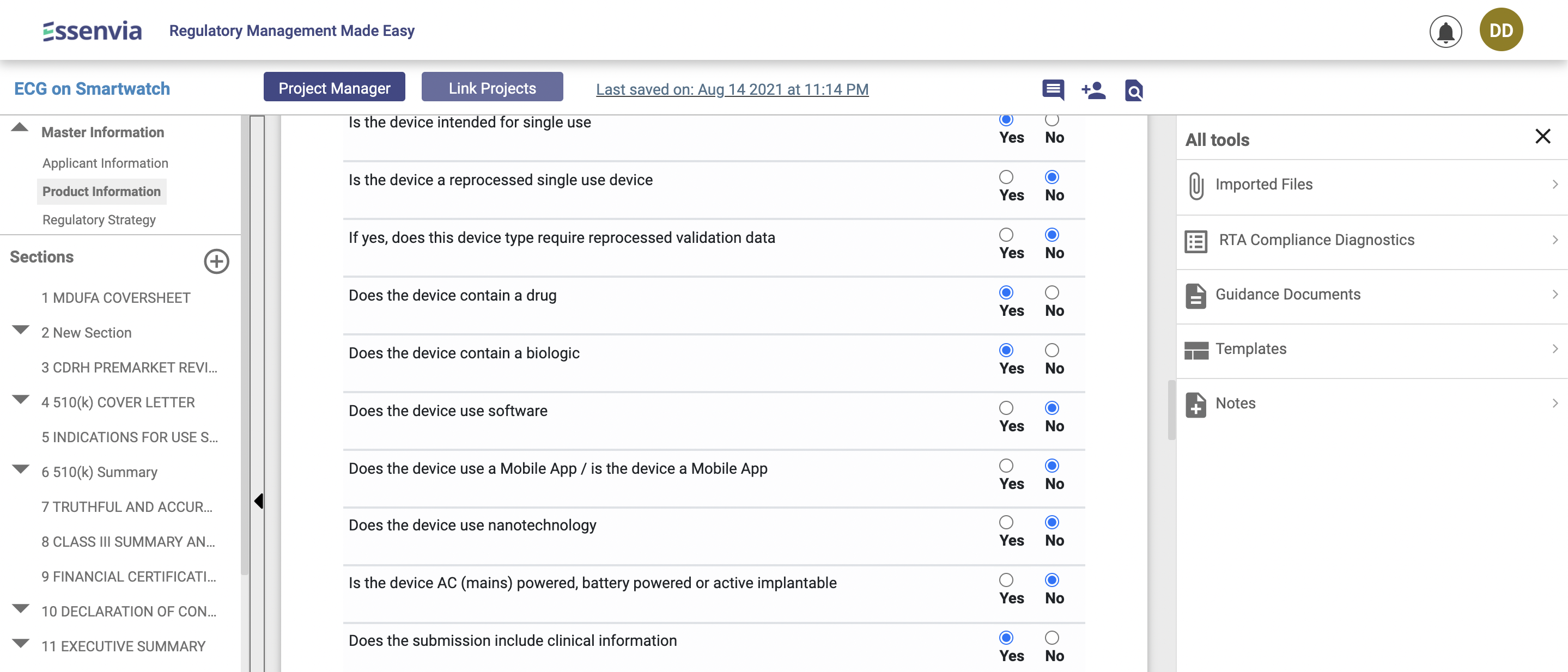Select Yes for device uses software
The image size is (1568, 672).
coord(1006,407)
